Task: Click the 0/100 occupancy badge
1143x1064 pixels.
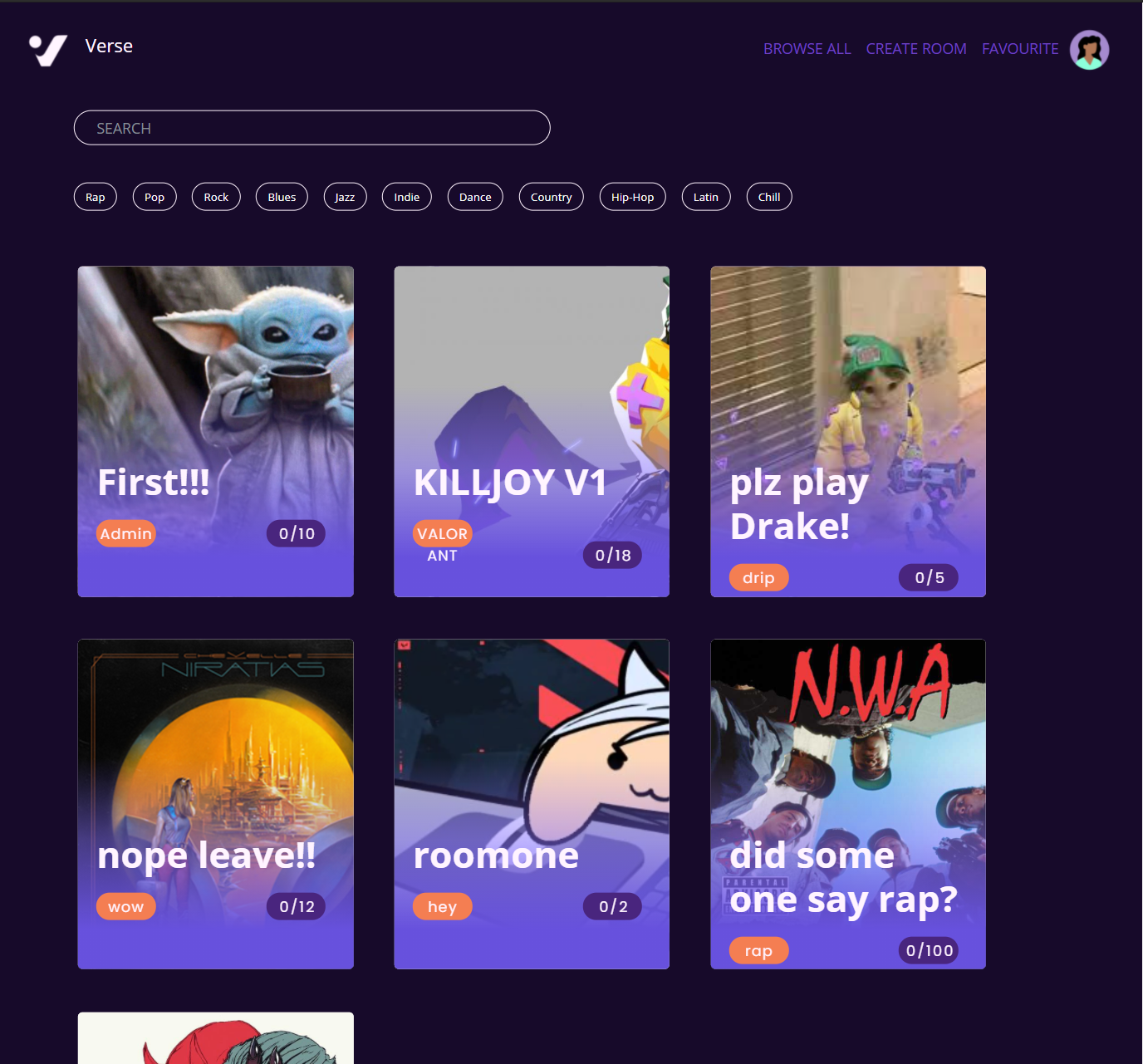Action: (929, 950)
